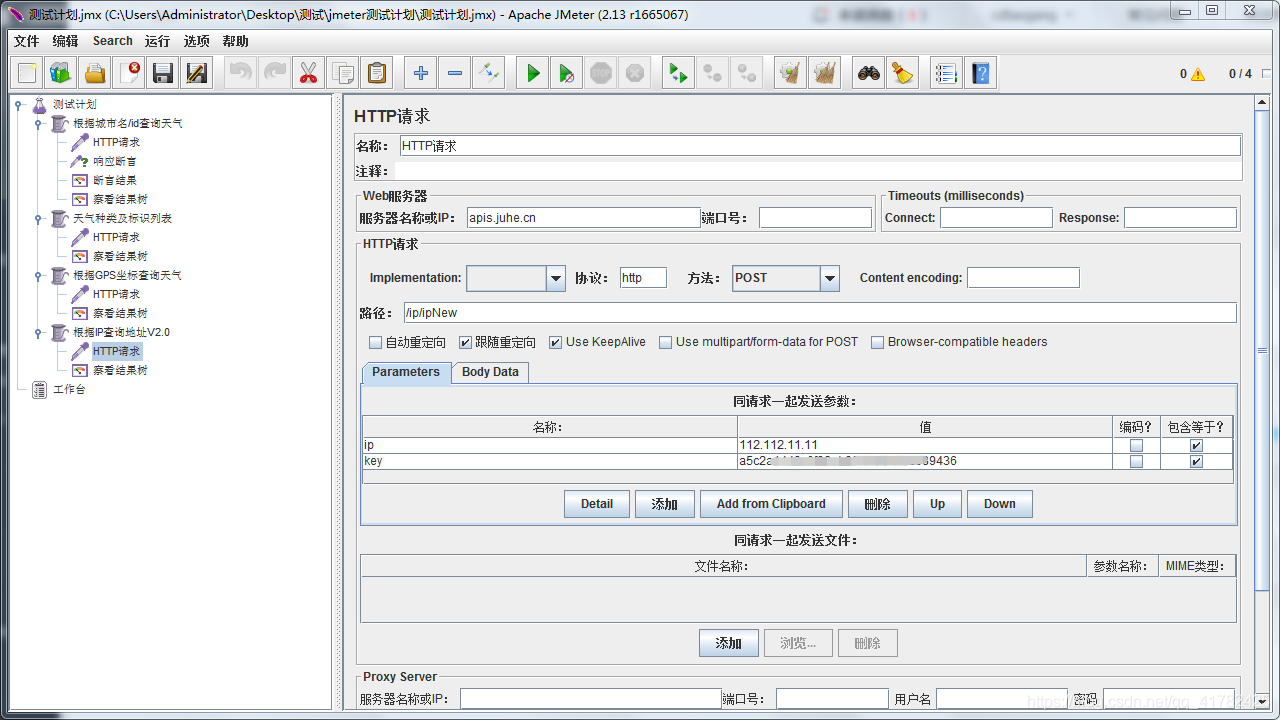Check the Browser-compatible headers checkbox
1280x720 pixels.
[878, 342]
